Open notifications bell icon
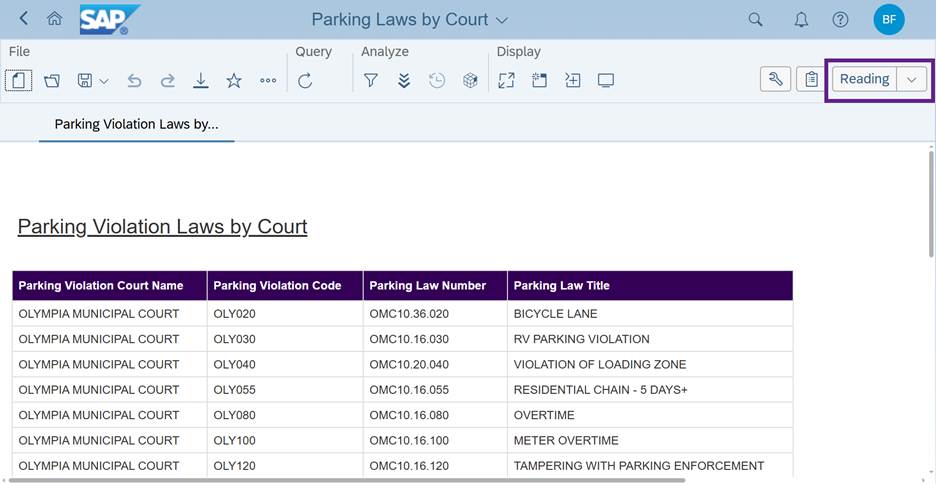The width and height of the screenshot is (936, 484). [x=801, y=20]
